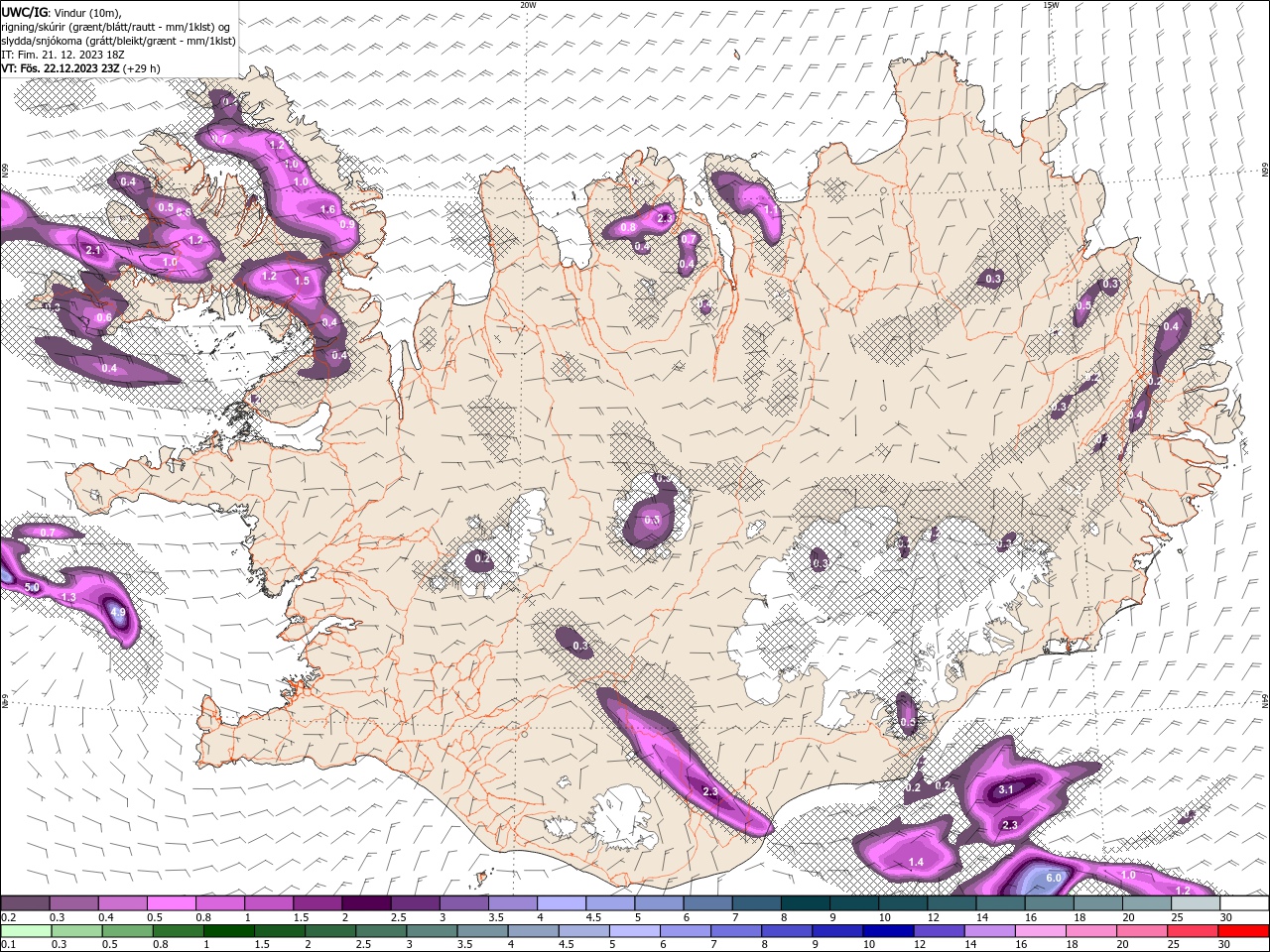Viewport: 1270px width, 952px height.
Task: Click the 1.6 precipitation value in the Westfjords
Action: pyautogui.click(x=327, y=210)
